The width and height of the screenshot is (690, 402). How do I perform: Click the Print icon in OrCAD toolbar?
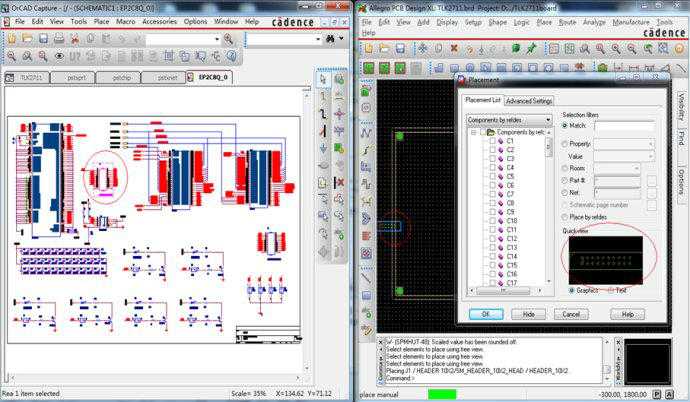pyautogui.click(x=60, y=38)
